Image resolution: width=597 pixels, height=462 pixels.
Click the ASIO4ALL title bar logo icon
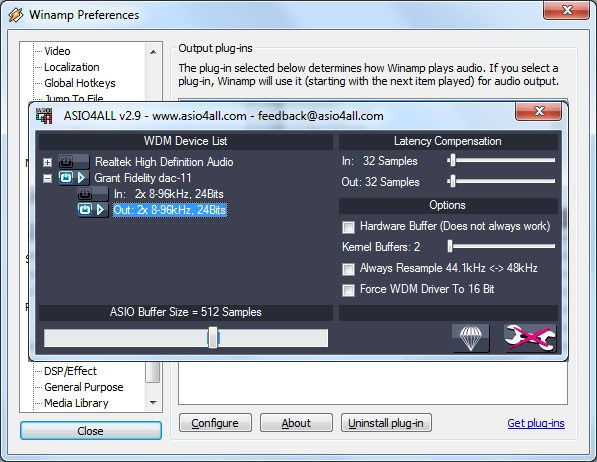click(44, 116)
